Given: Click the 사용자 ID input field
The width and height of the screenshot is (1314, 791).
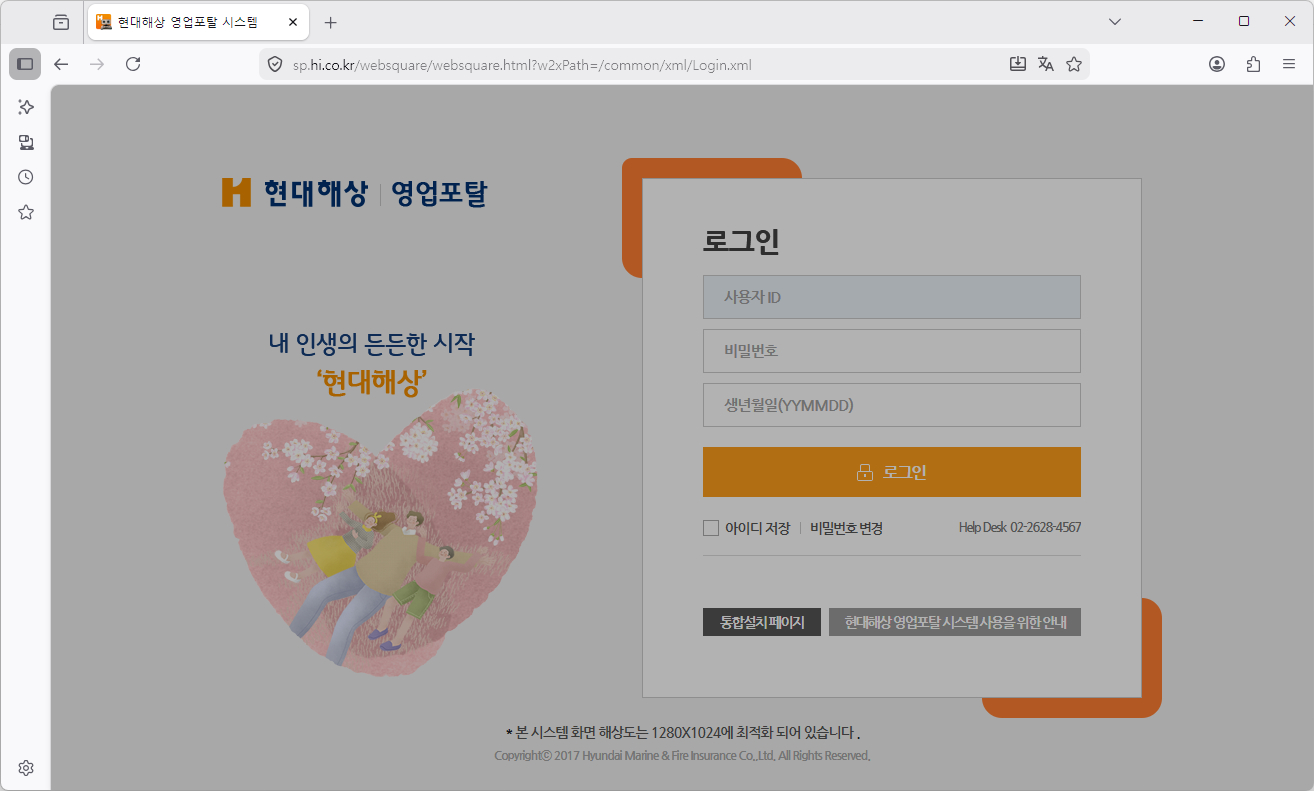Looking at the screenshot, I should 892,297.
